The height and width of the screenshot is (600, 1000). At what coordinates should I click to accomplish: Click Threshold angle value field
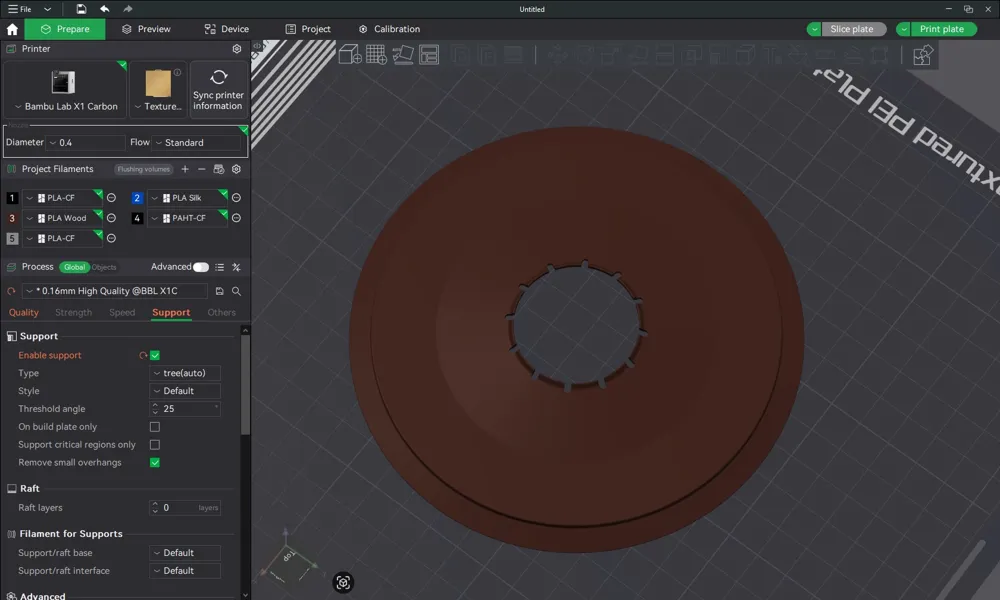(x=185, y=409)
